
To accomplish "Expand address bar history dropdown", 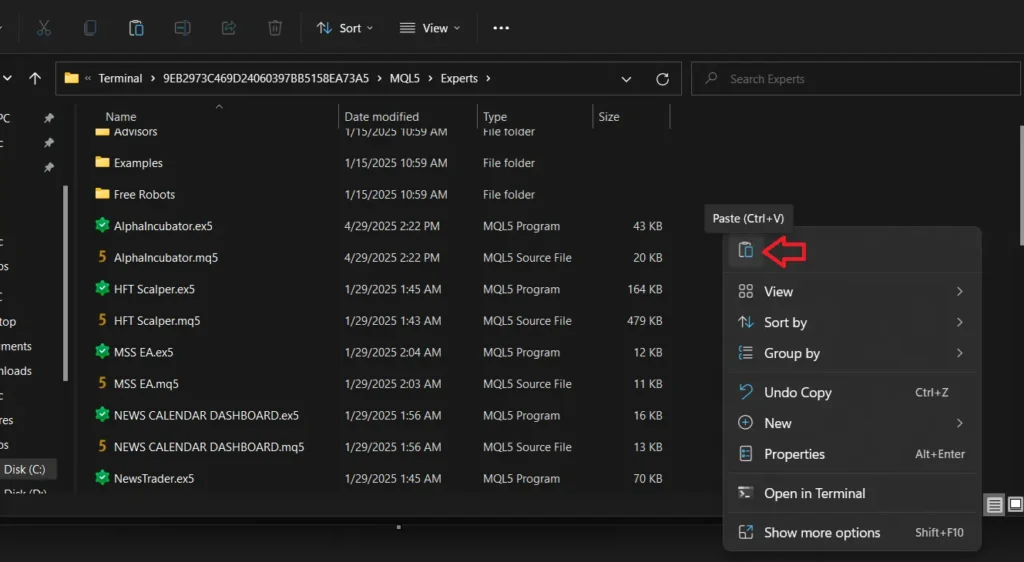I will (626, 79).
